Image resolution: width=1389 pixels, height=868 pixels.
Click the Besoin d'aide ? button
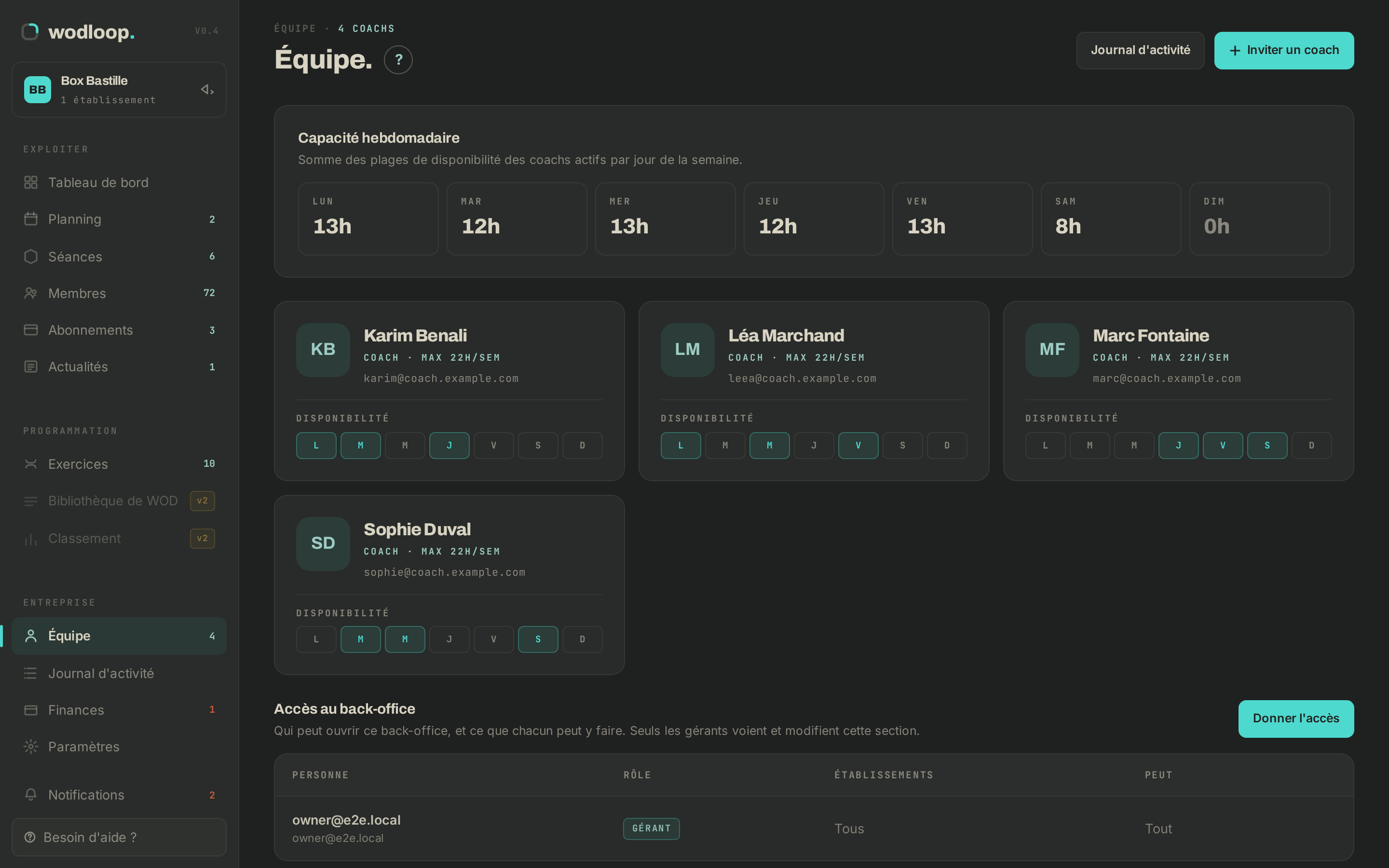point(119,838)
